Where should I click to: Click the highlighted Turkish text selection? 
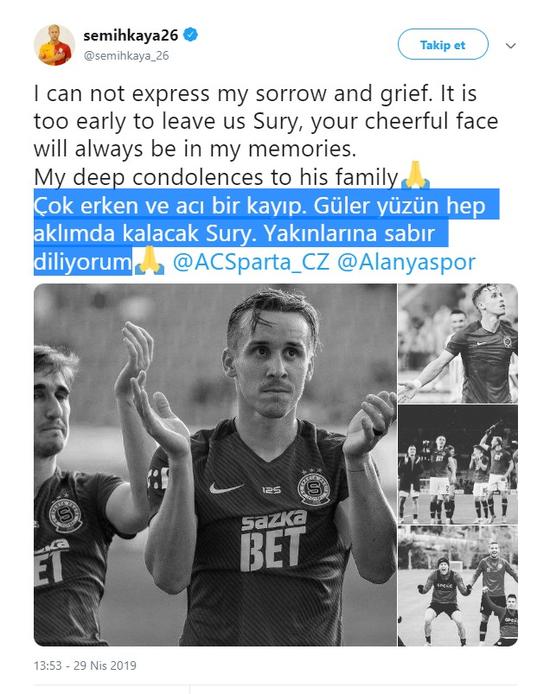coord(265,232)
